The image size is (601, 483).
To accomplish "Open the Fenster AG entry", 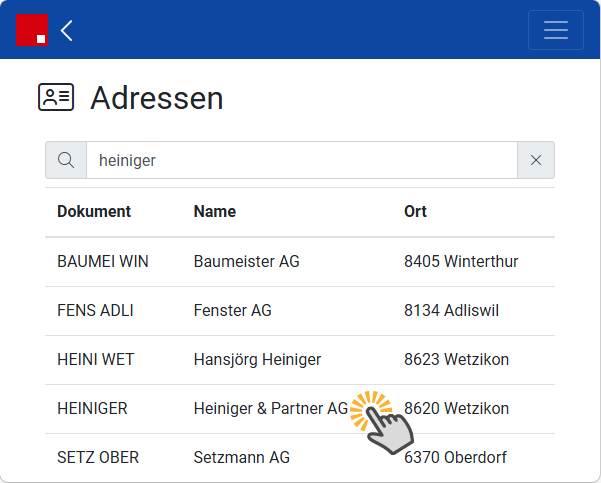I will [233, 310].
